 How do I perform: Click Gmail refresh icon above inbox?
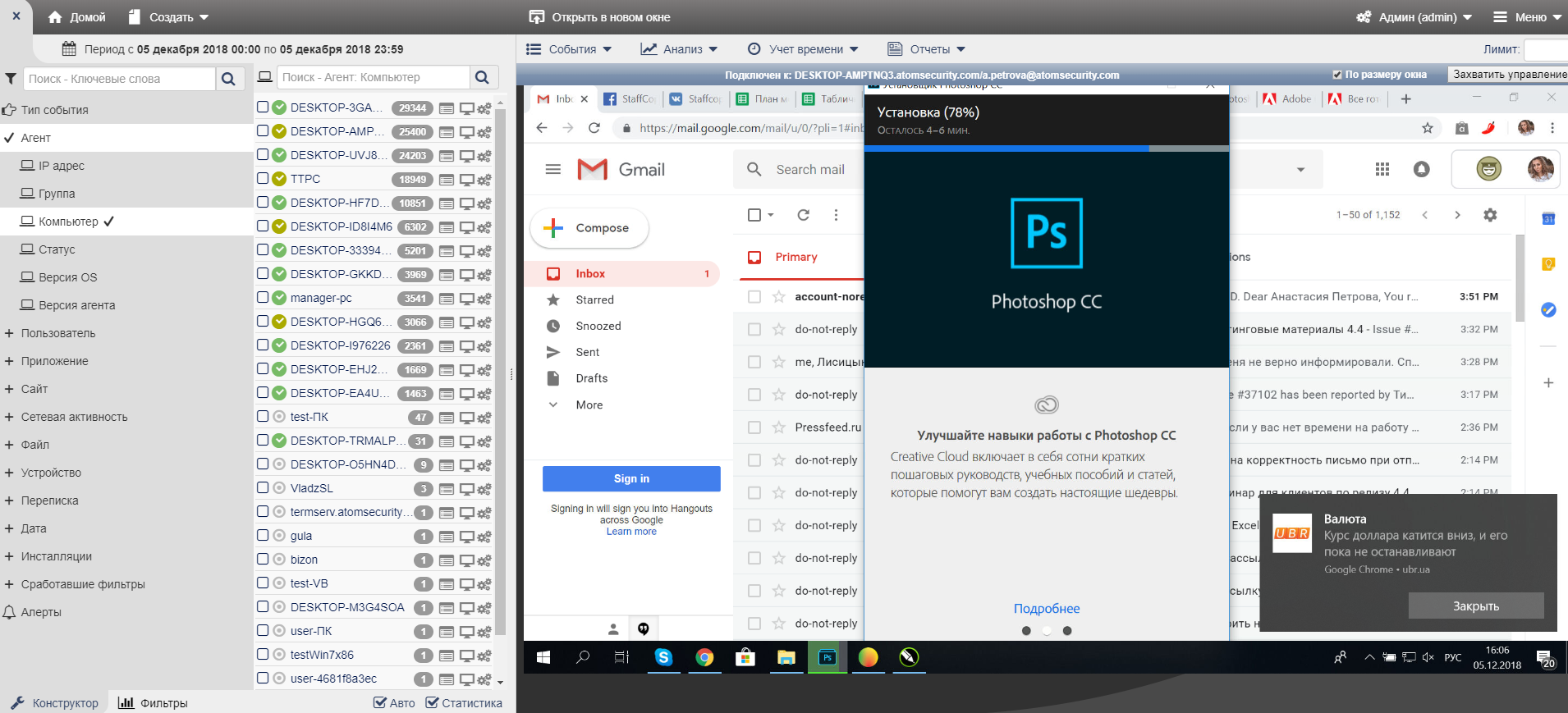pos(804,215)
